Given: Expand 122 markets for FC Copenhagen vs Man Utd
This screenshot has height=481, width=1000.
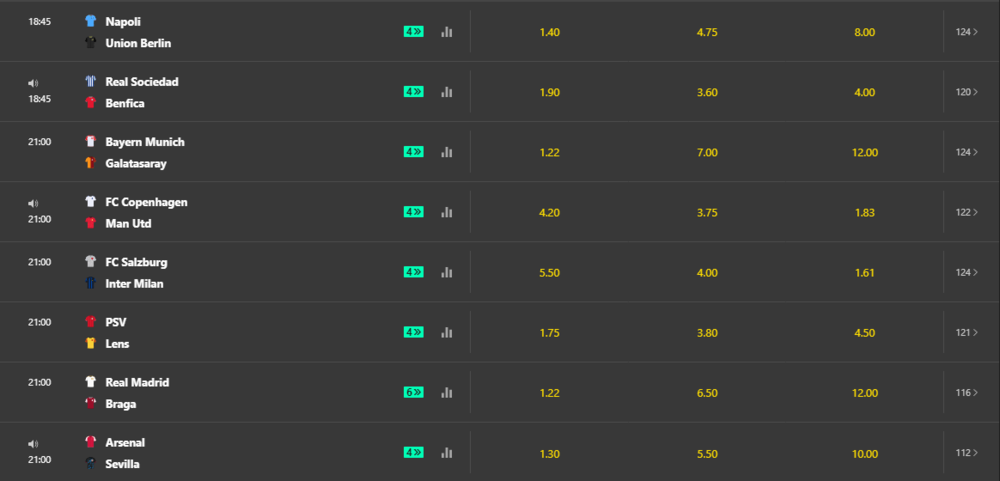Looking at the screenshot, I should pyautogui.click(x=967, y=212).
